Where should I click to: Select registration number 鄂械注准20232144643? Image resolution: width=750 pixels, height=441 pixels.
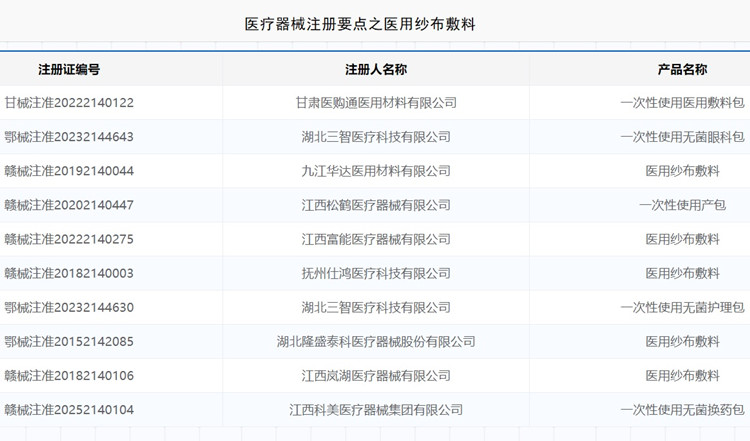[x=69, y=137]
